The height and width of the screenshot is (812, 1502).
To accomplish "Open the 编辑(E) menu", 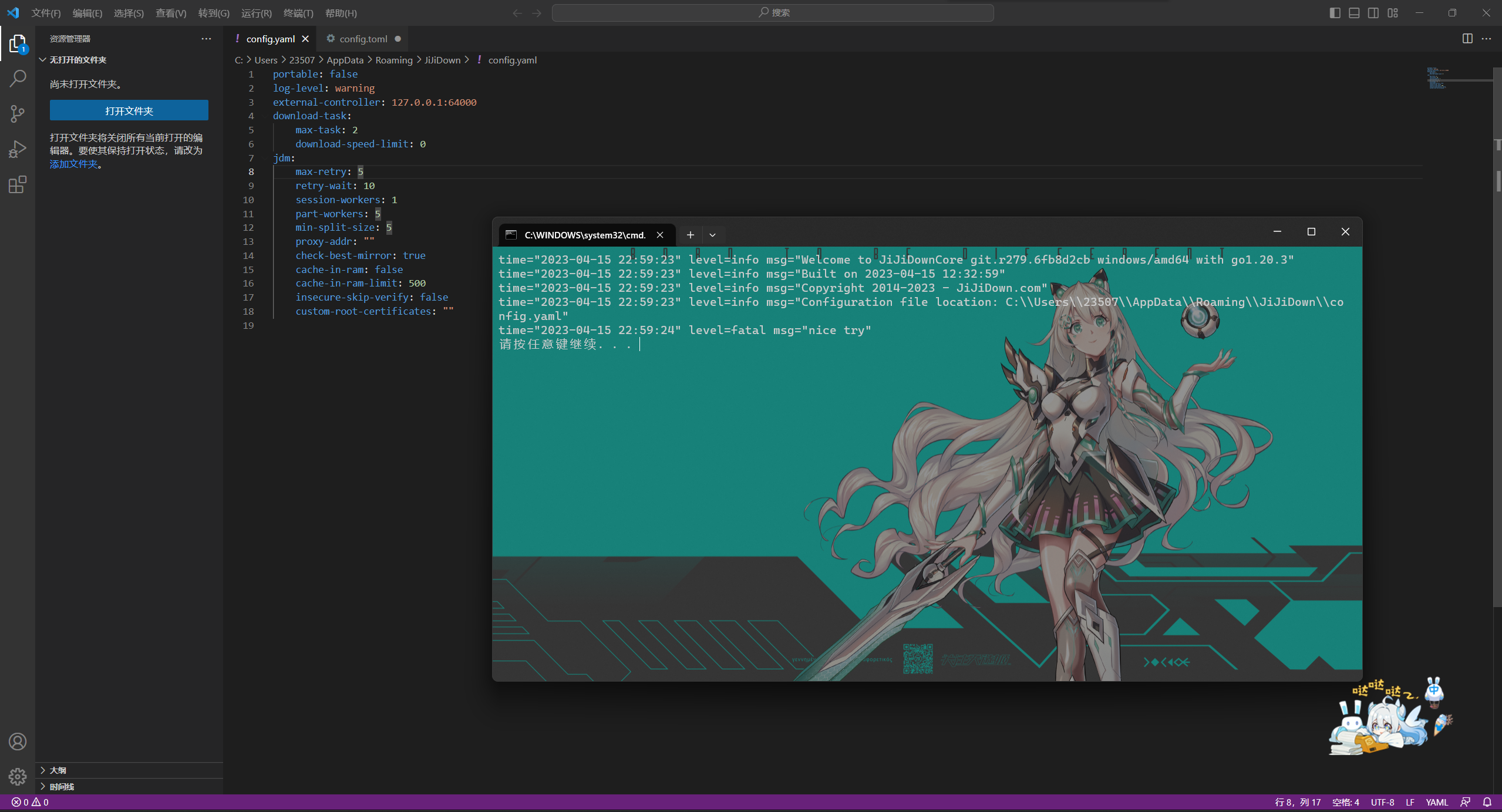I will pyautogui.click(x=87, y=13).
